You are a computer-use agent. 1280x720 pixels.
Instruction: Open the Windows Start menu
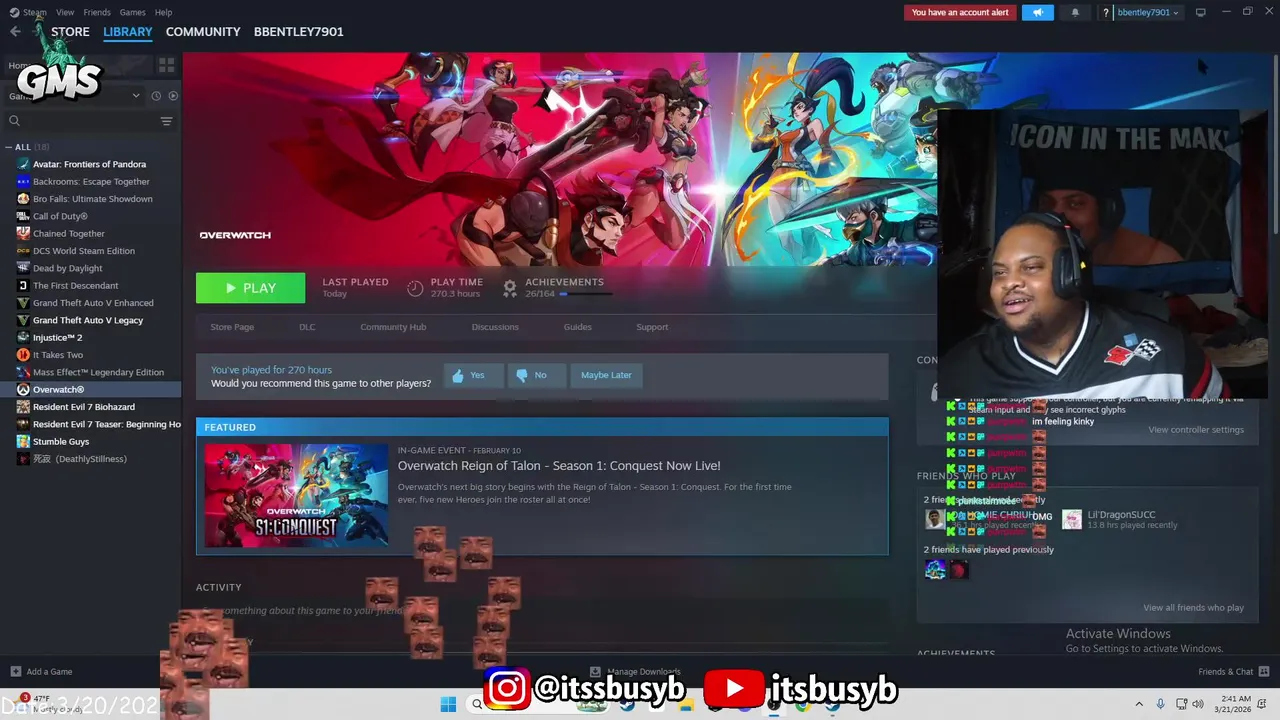(x=448, y=704)
